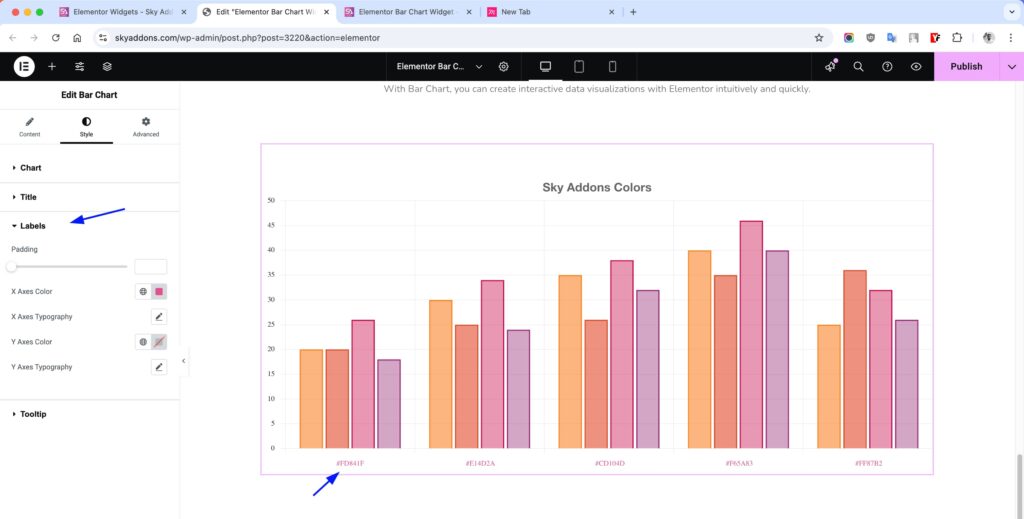Switch to desktop preview mode
1024x519 pixels.
click(545, 67)
